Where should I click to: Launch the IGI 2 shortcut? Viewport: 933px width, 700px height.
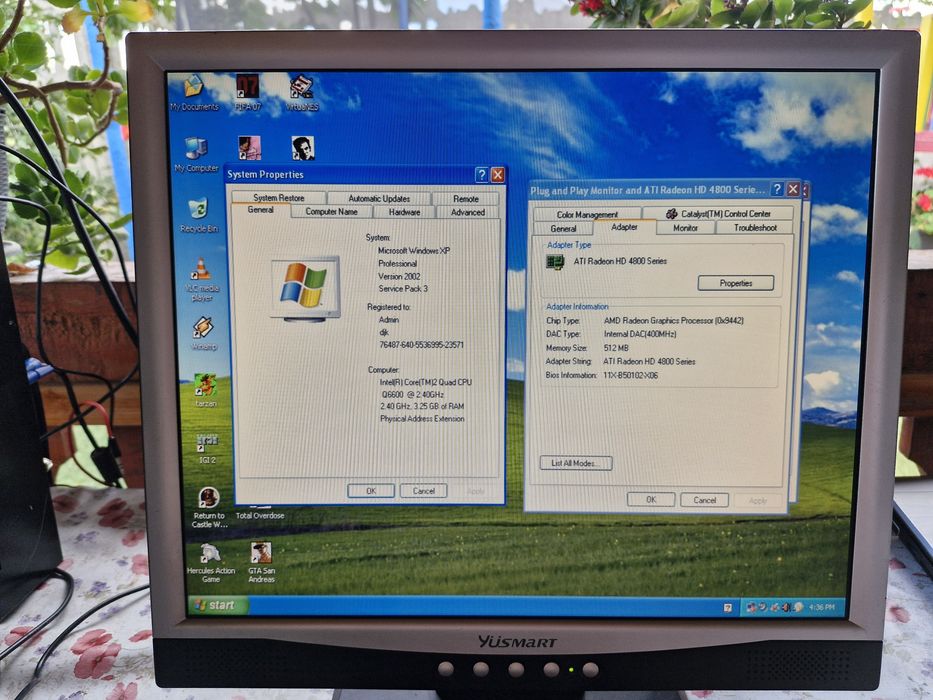pyautogui.click(x=206, y=448)
